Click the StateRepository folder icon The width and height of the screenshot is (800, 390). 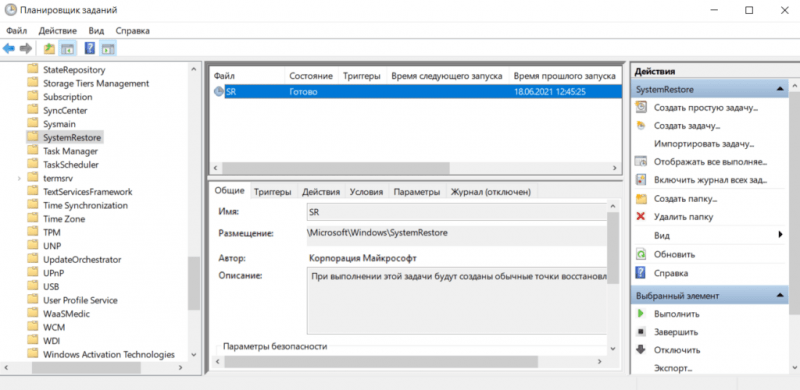(x=33, y=69)
